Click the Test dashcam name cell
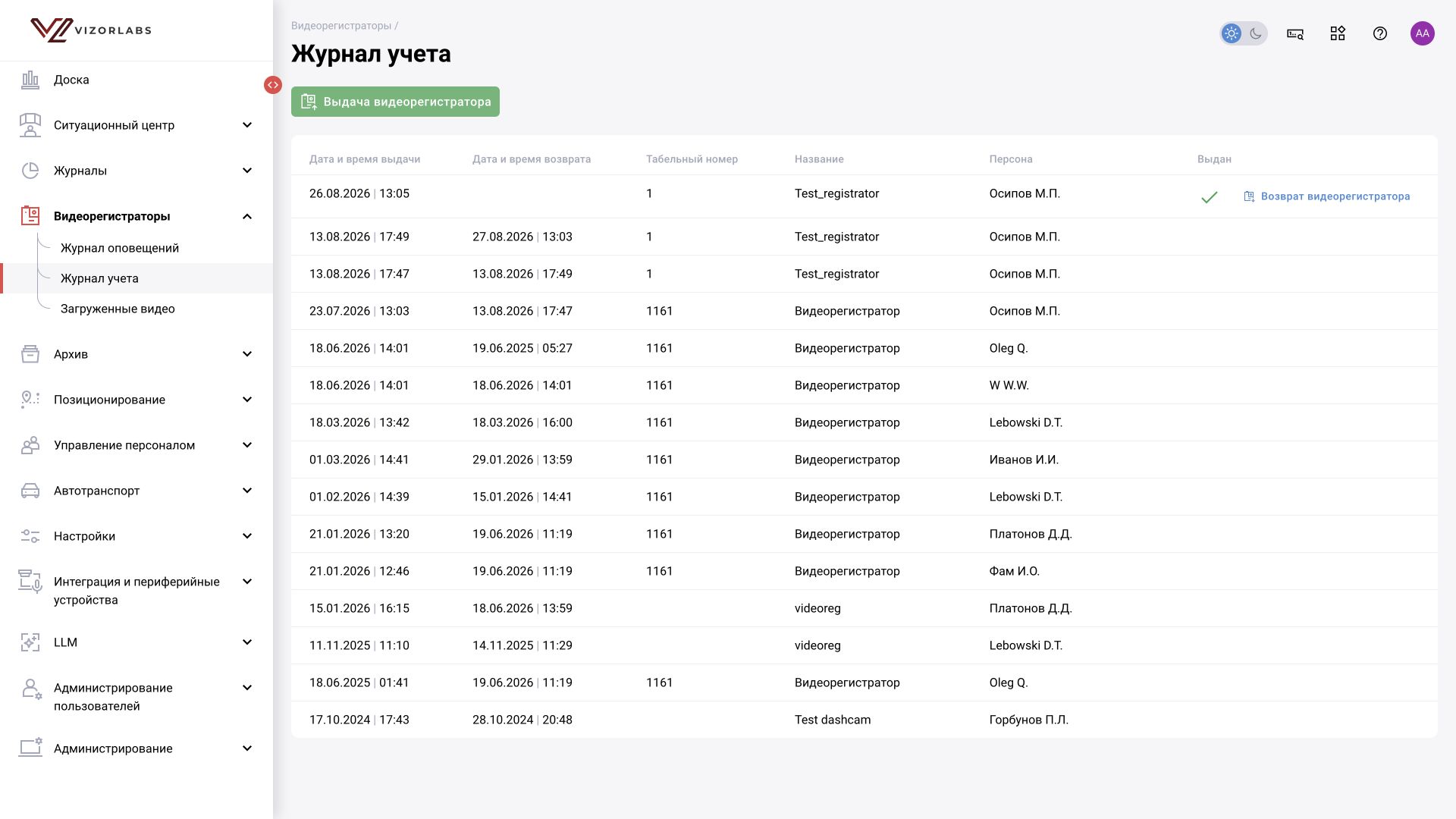This screenshot has width=1456, height=819. [833, 720]
